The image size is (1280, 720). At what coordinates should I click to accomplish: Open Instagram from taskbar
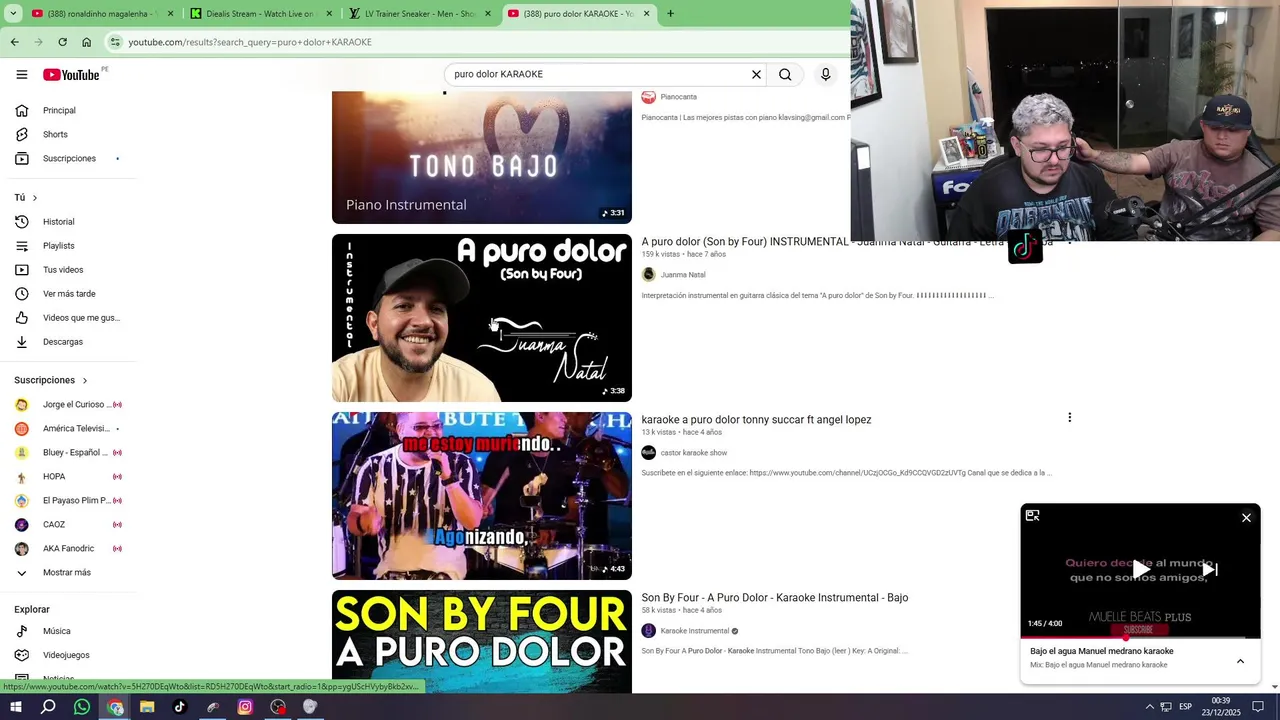[x=245, y=707]
